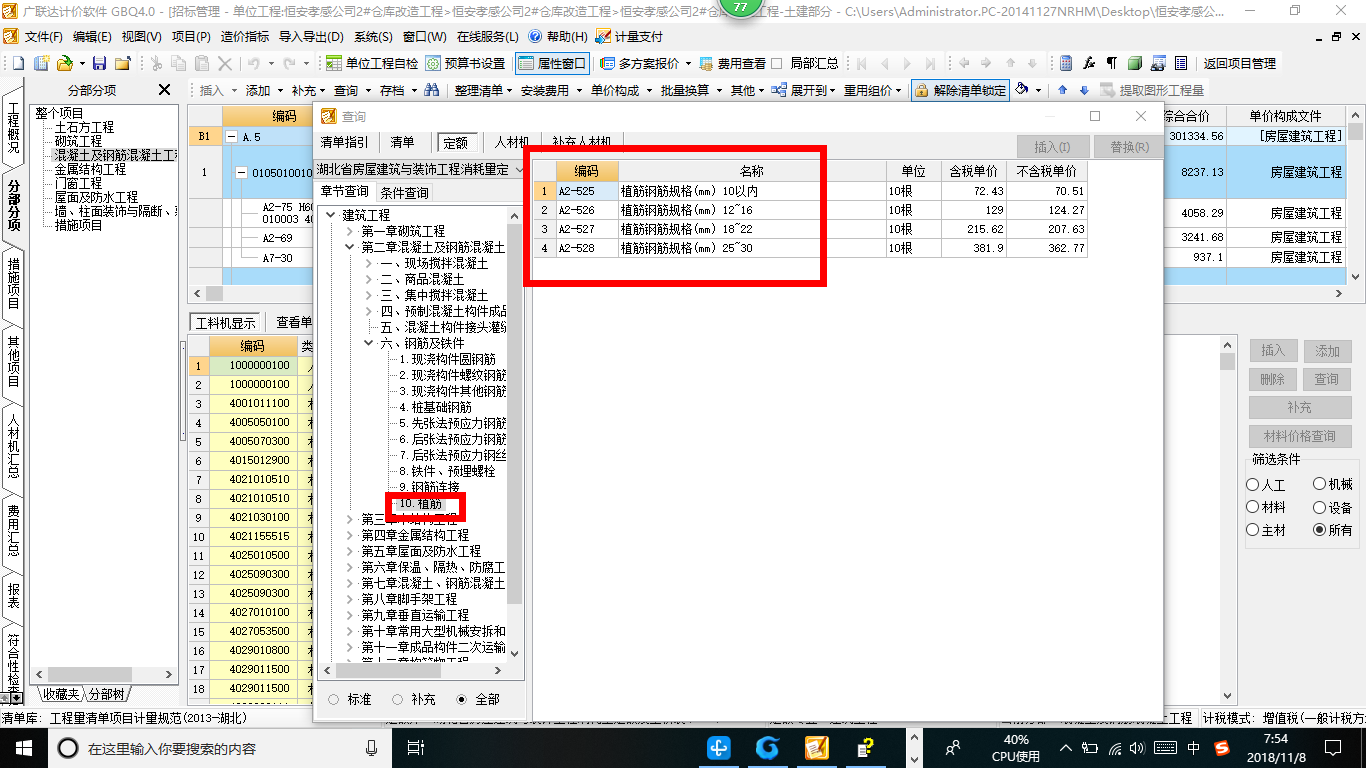Select the A2-526 植筋 12~16 row

(x=811, y=210)
